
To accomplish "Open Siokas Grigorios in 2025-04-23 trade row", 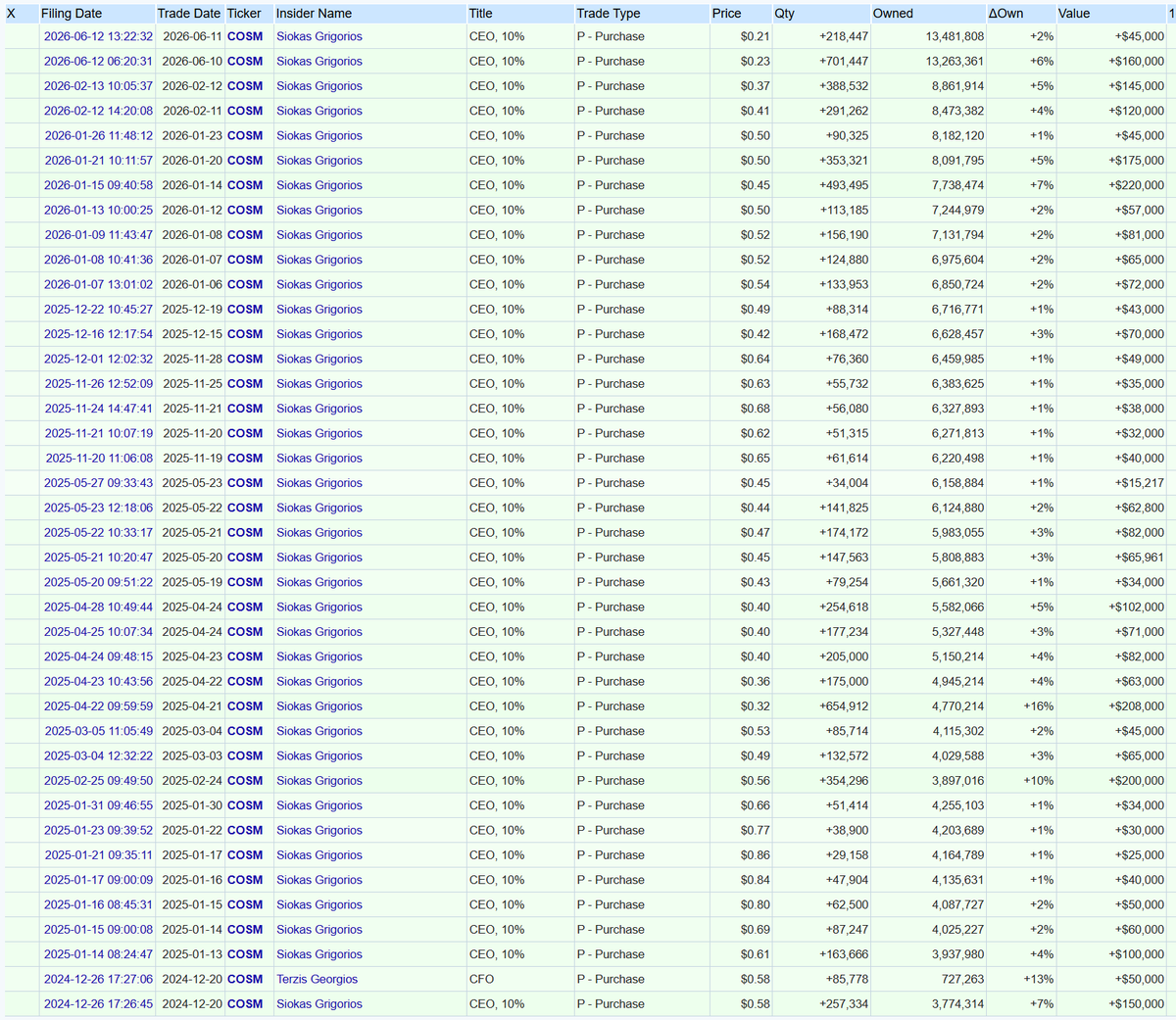I will click(318, 656).
